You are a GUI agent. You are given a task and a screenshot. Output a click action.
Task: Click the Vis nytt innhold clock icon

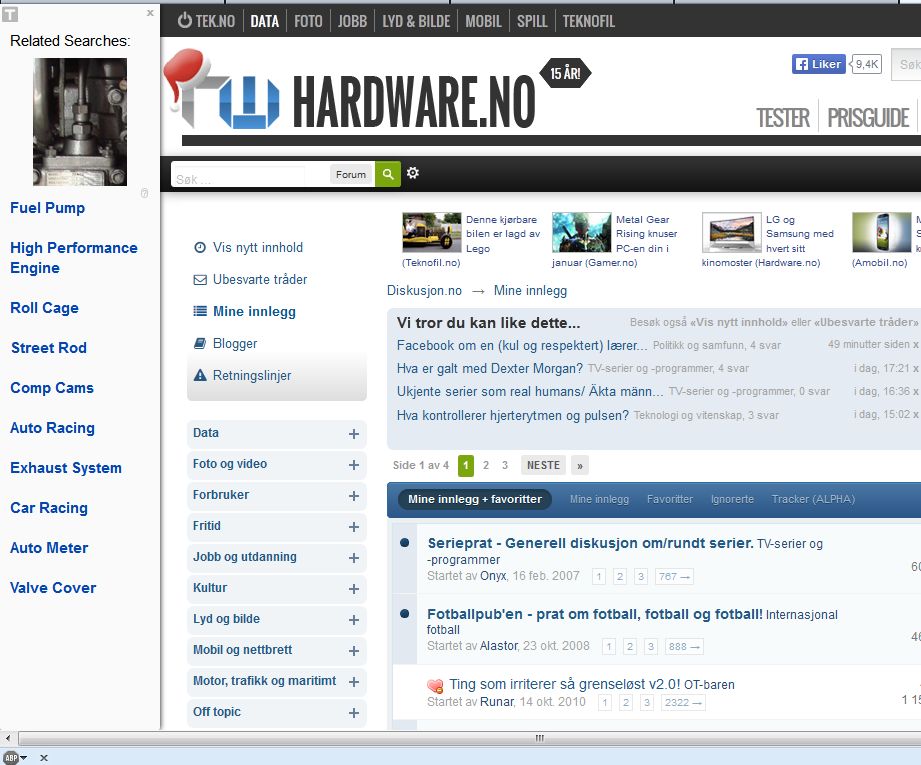200,247
